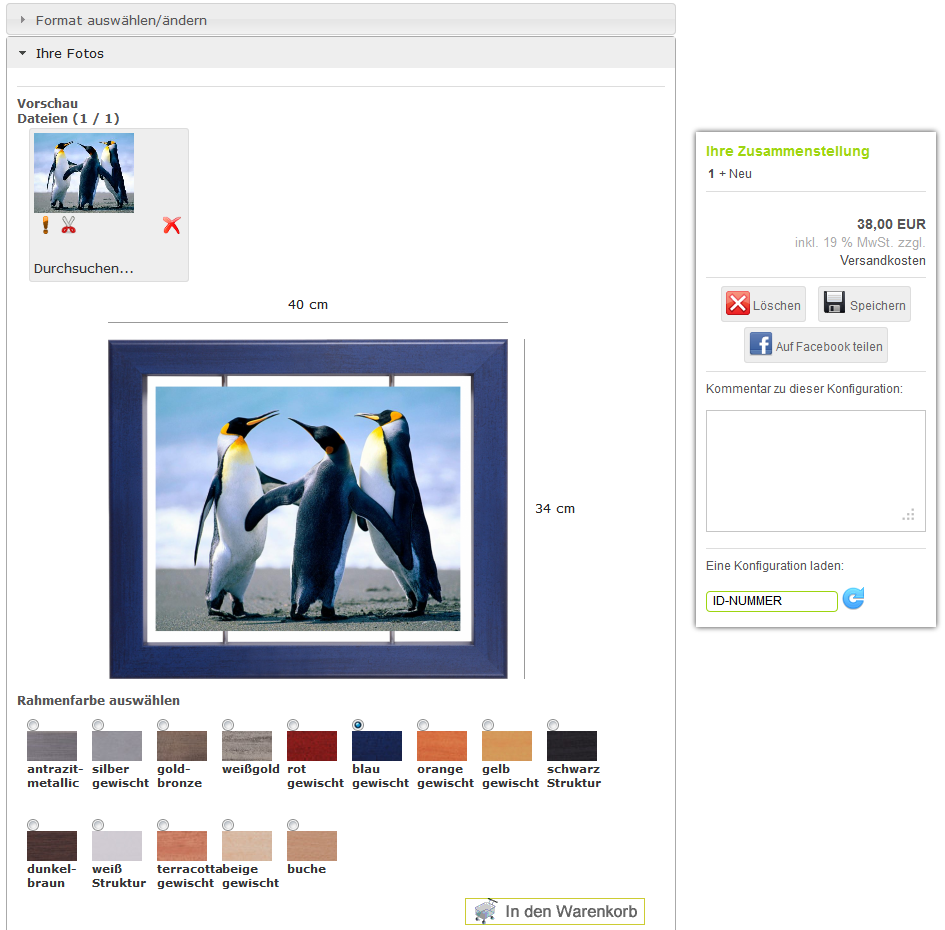This screenshot has width=945, height=930.
Task: Click the dunkelbraun color swatch
Action: [52, 846]
